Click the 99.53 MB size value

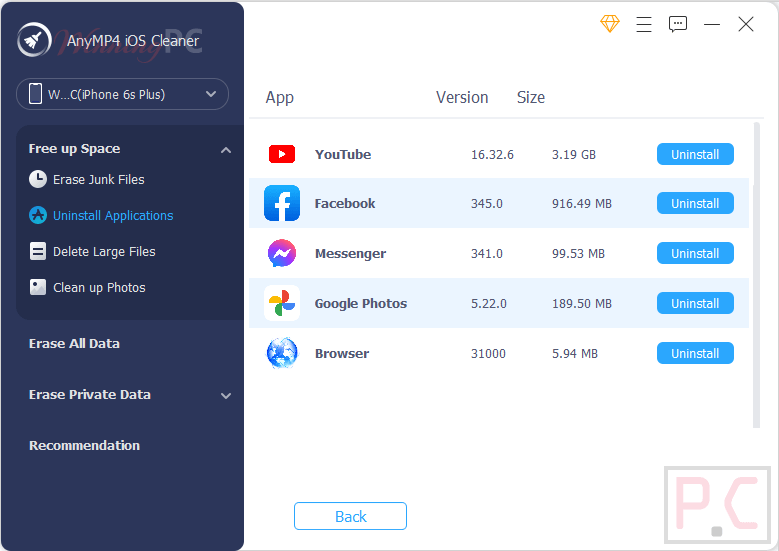(578, 254)
